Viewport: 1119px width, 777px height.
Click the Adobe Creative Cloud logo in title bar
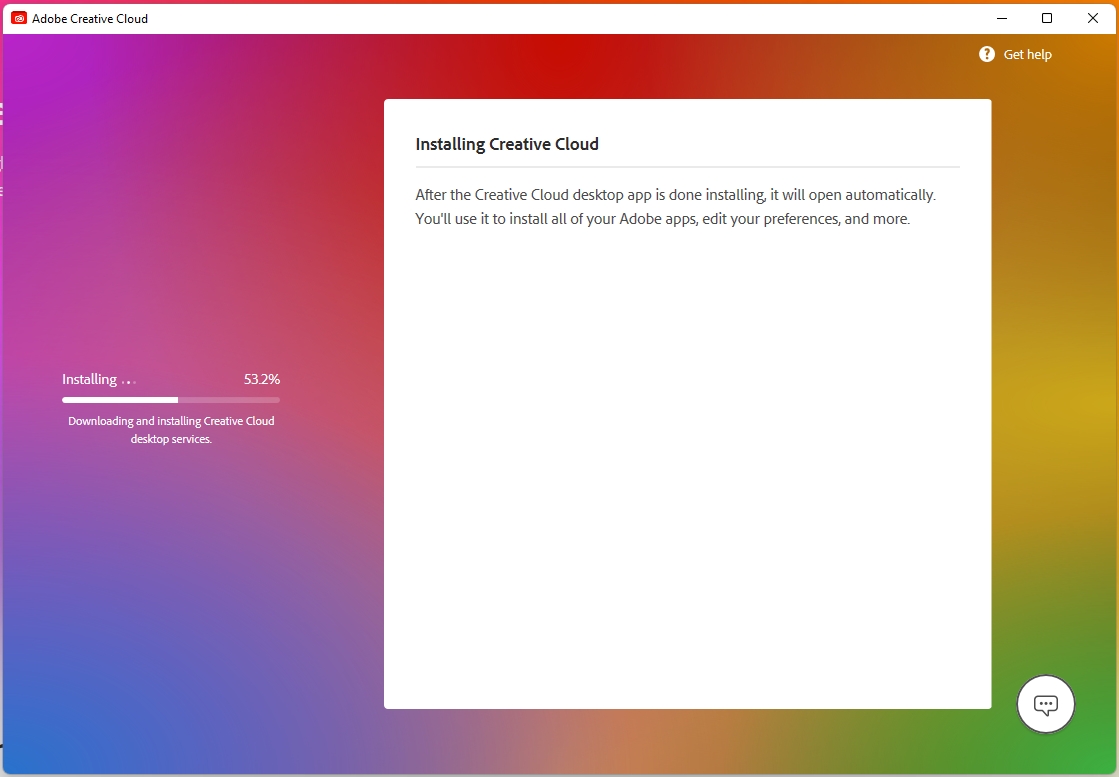[19, 18]
